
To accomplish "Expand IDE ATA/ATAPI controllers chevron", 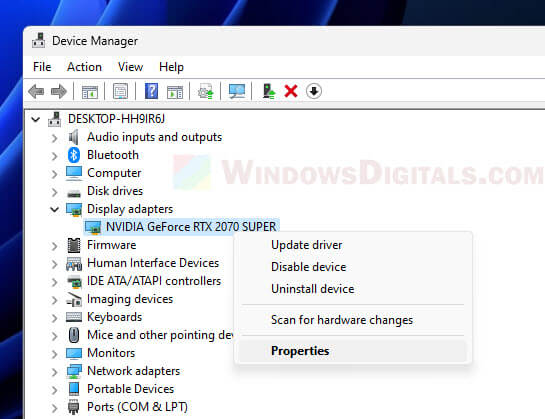I will click(x=55, y=282).
